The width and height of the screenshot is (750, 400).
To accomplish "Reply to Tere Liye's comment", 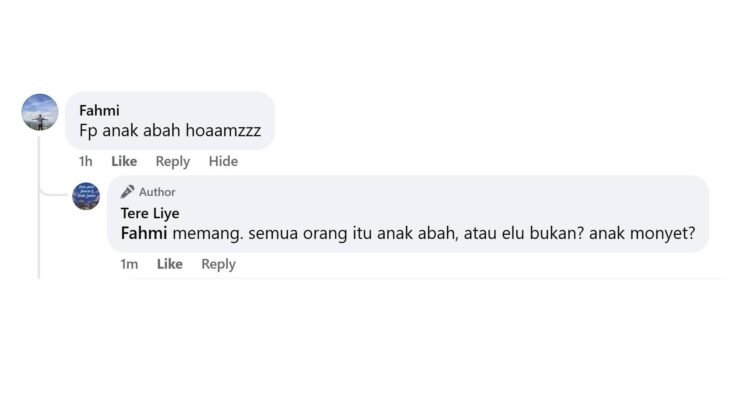I will tap(218, 264).
